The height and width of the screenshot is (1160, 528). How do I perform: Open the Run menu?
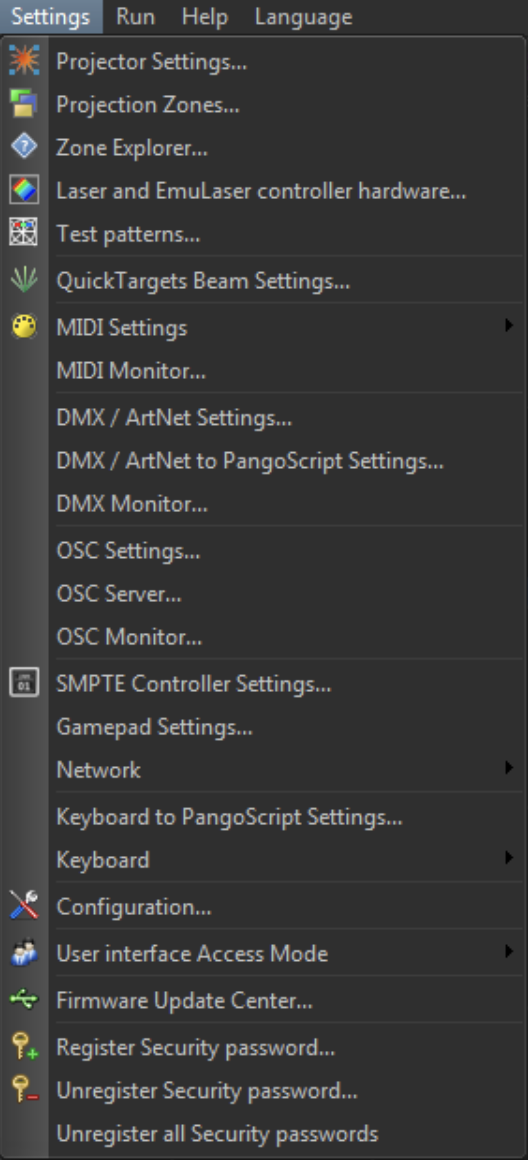point(135,16)
